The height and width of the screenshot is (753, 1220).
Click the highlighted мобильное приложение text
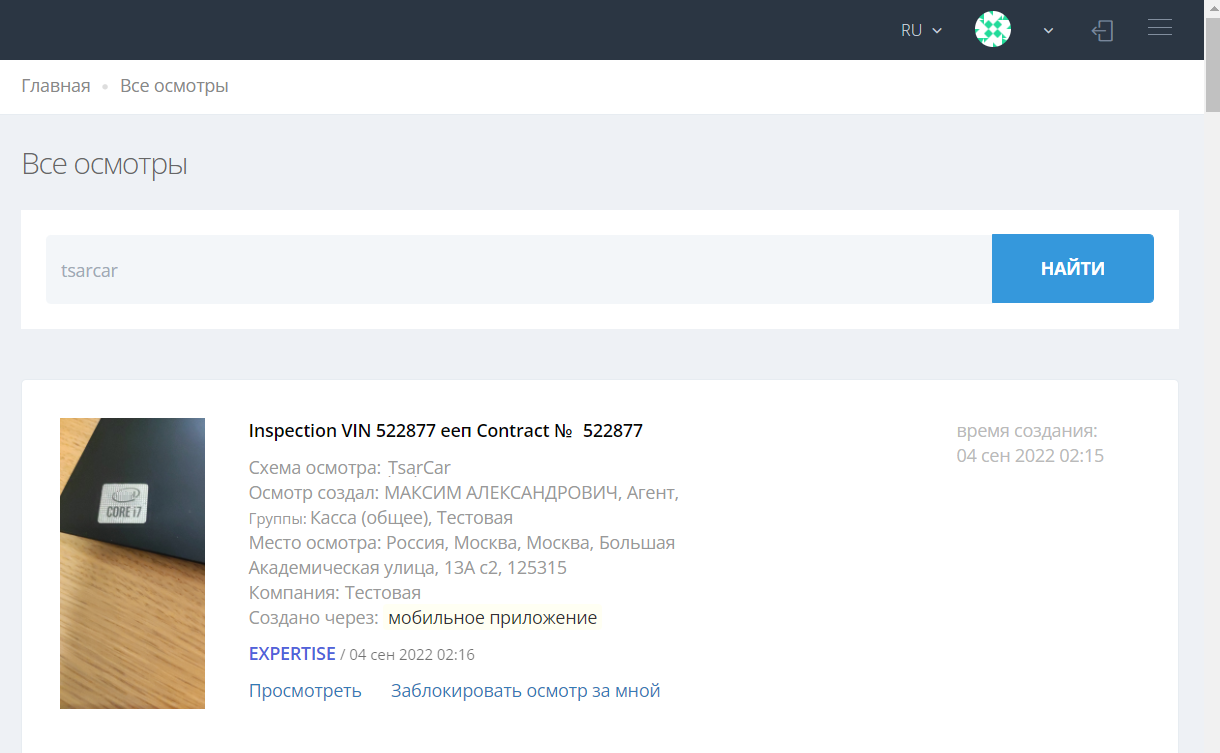pyautogui.click(x=492, y=618)
